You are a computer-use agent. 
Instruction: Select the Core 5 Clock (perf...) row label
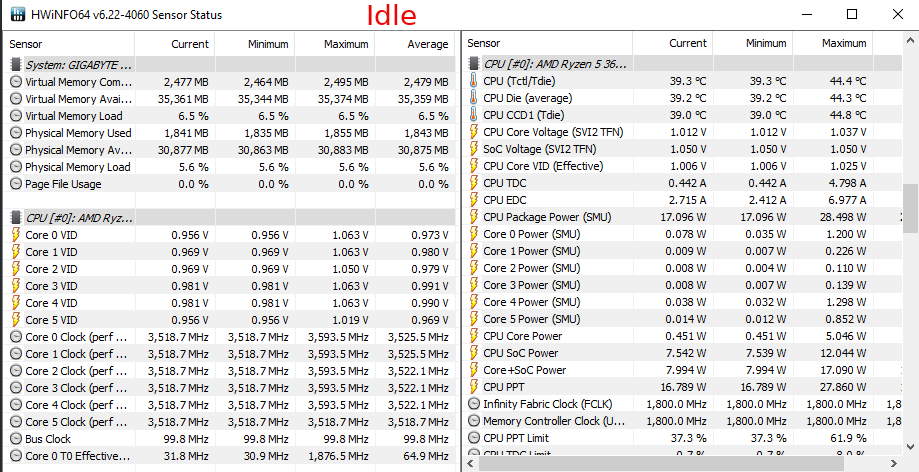[x=76, y=422]
